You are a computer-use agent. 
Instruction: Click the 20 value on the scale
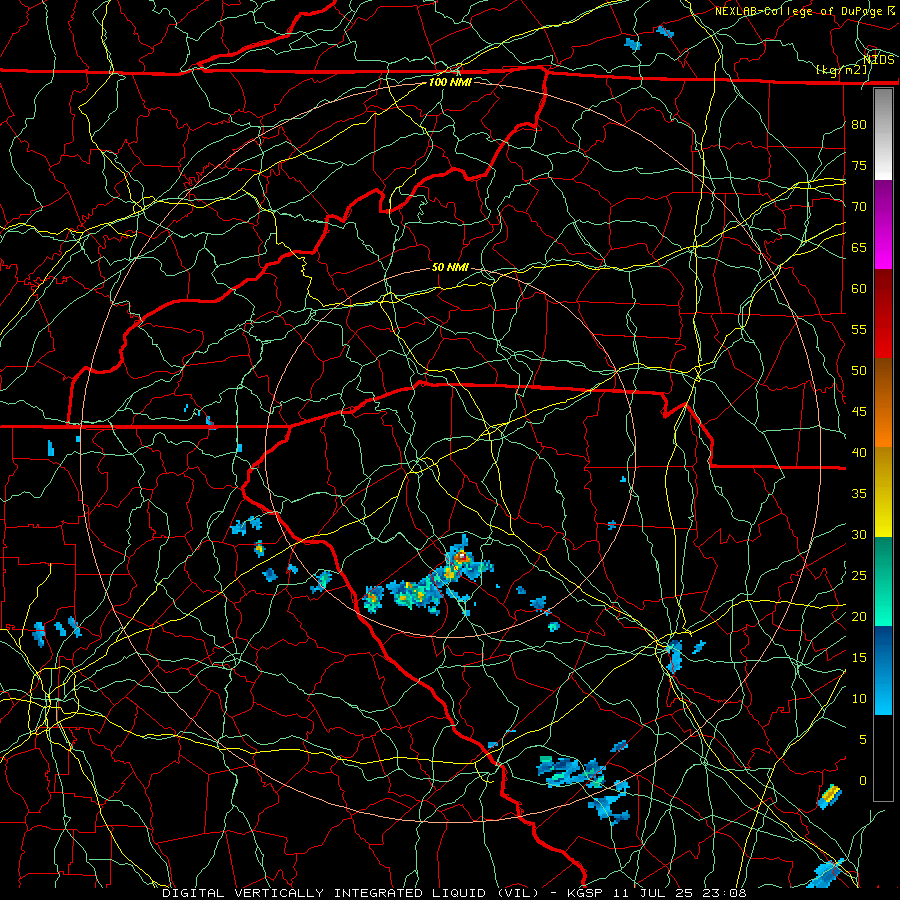pyautogui.click(x=859, y=616)
